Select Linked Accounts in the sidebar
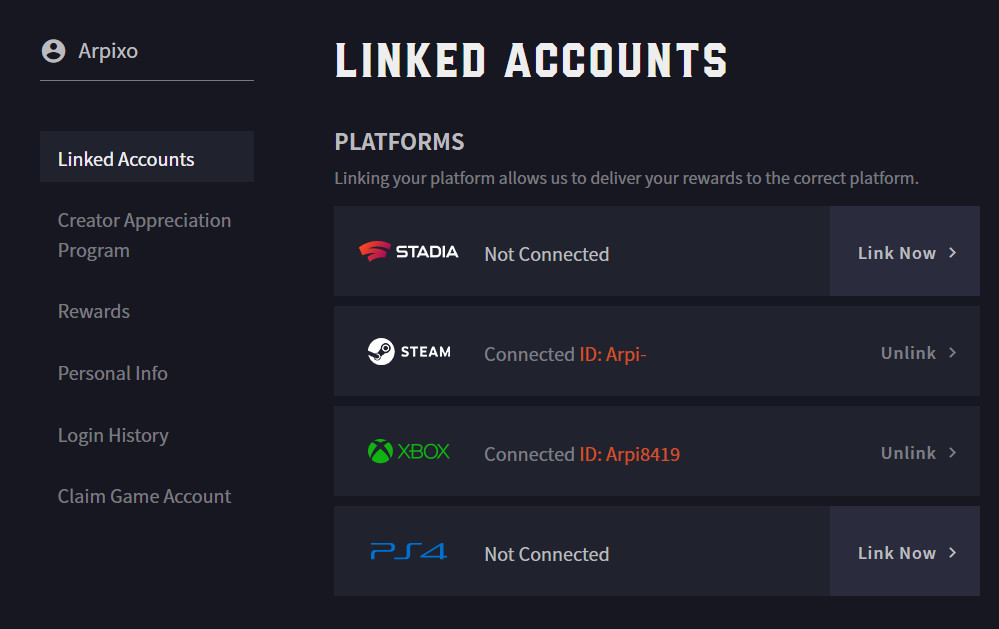999x629 pixels. [126, 159]
